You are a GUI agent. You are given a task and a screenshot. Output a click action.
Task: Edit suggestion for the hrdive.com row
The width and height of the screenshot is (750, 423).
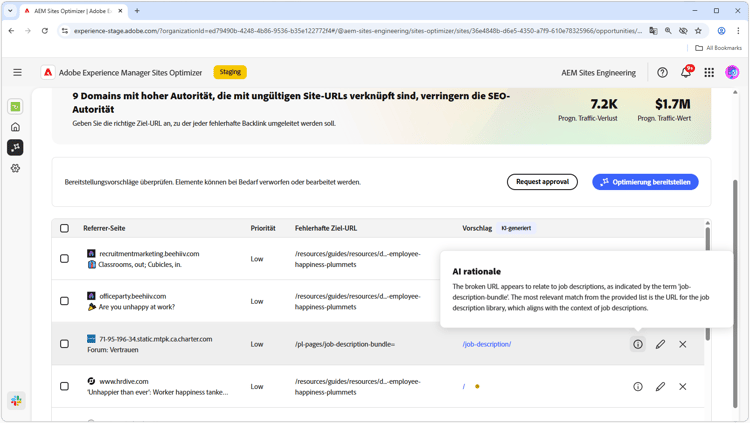point(660,386)
